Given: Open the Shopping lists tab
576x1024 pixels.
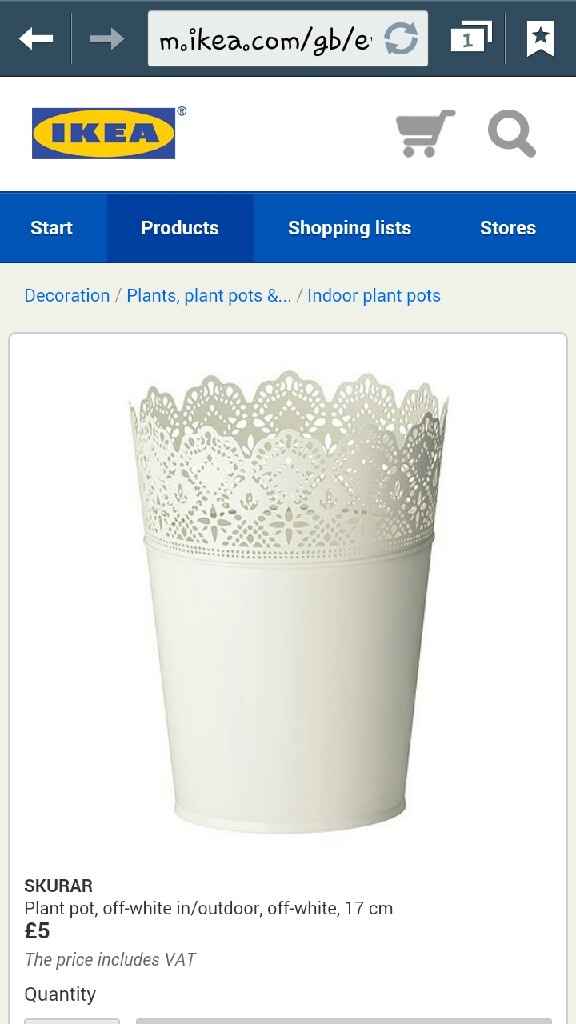Looking at the screenshot, I should pos(349,227).
